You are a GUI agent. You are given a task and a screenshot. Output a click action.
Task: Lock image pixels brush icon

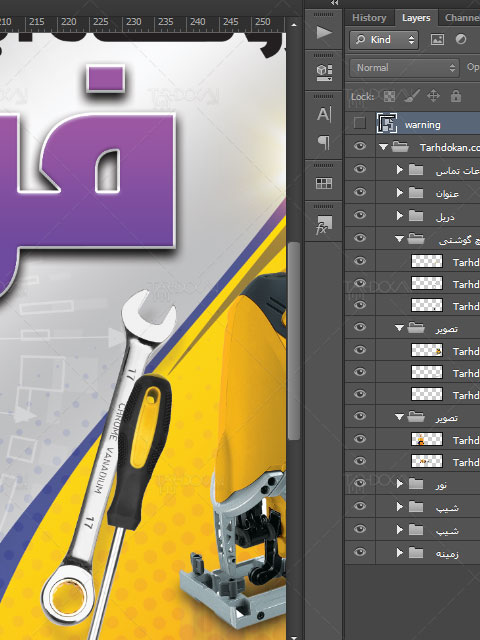[411, 96]
